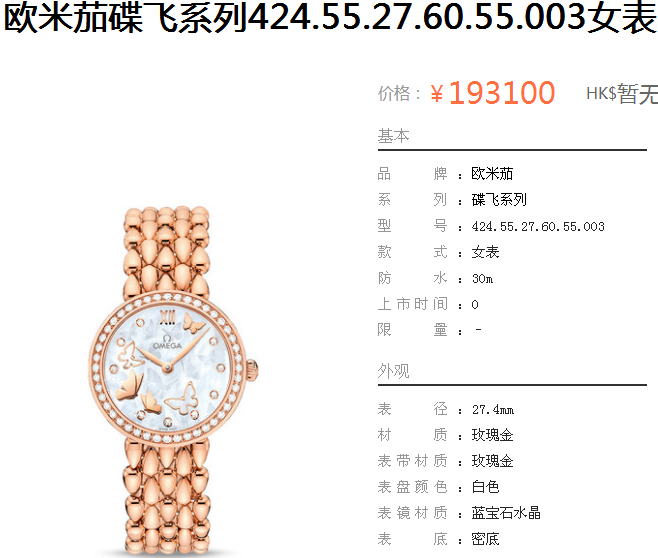Click the case diameter value 27.4mm
The width and height of the screenshot is (658, 558).
[x=493, y=409]
